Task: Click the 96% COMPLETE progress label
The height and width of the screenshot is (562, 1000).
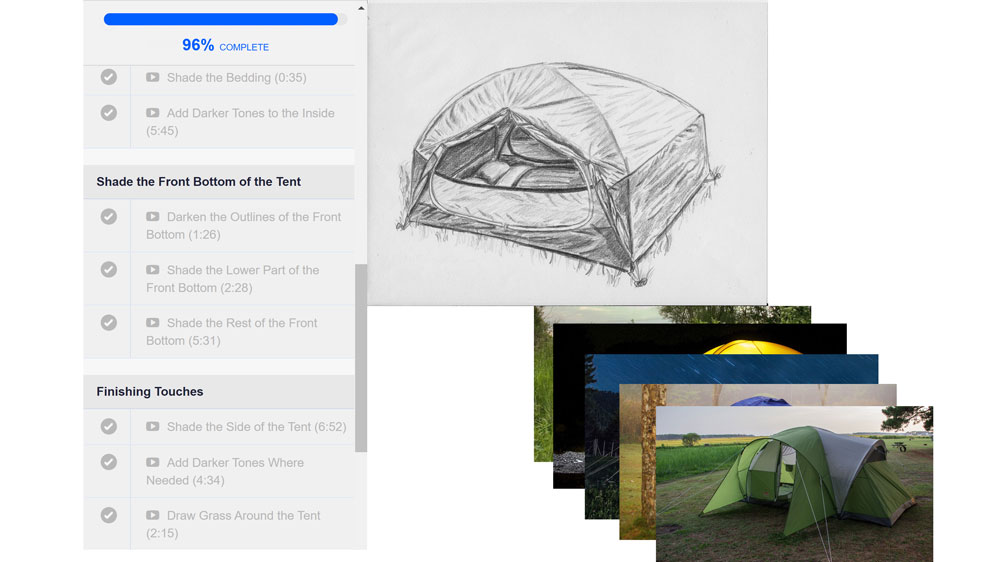Action: [x=225, y=46]
